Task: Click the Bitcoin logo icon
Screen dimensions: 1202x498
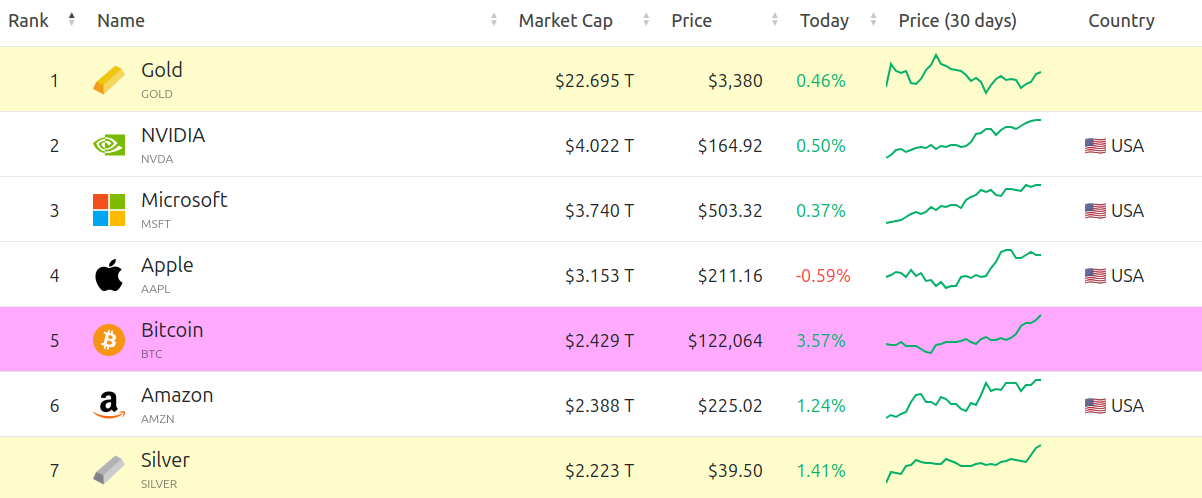Action: pyautogui.click(x=109, y=340)
